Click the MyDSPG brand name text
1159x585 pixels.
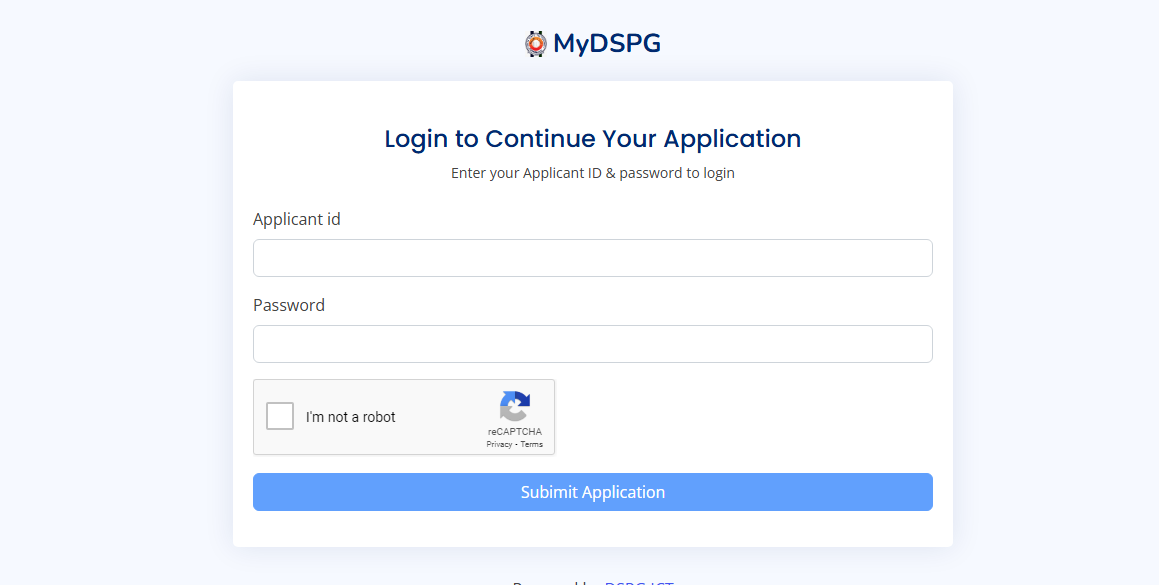[x=607, y=44]
